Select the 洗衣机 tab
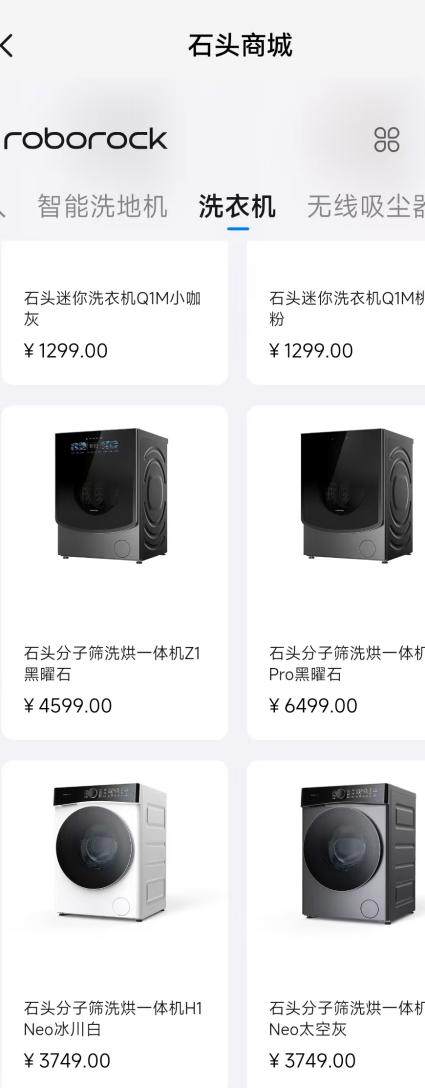This screenshot has width=425, height=1088. coord(237,206)
